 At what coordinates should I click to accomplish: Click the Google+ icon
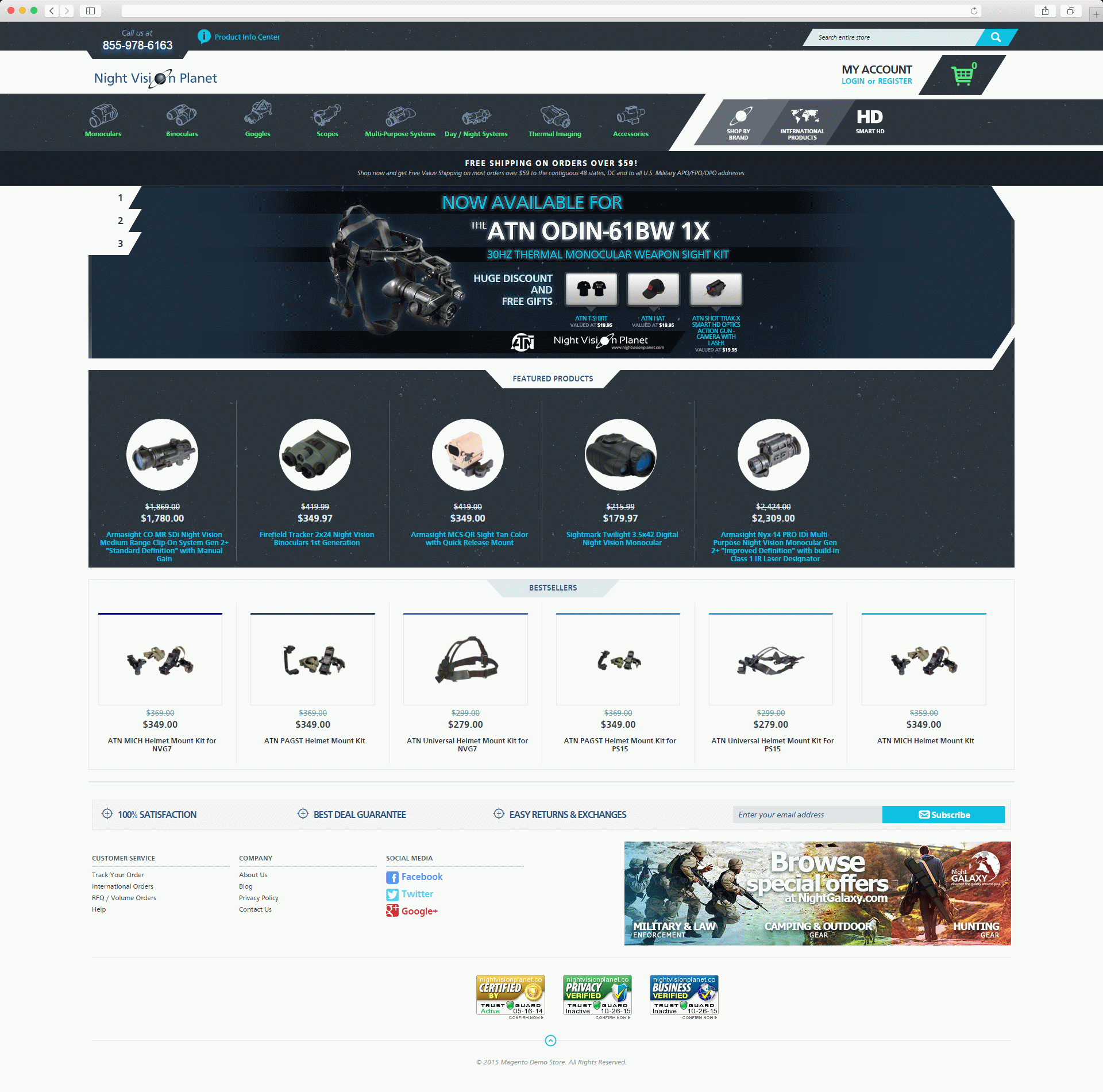point(392,911)
